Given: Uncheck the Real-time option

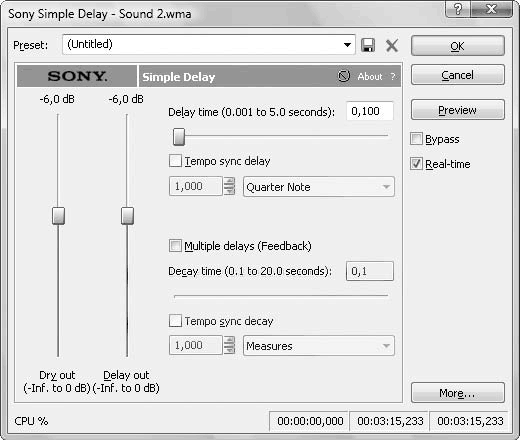Looking at the screenshot, I should tap(416, 164).
